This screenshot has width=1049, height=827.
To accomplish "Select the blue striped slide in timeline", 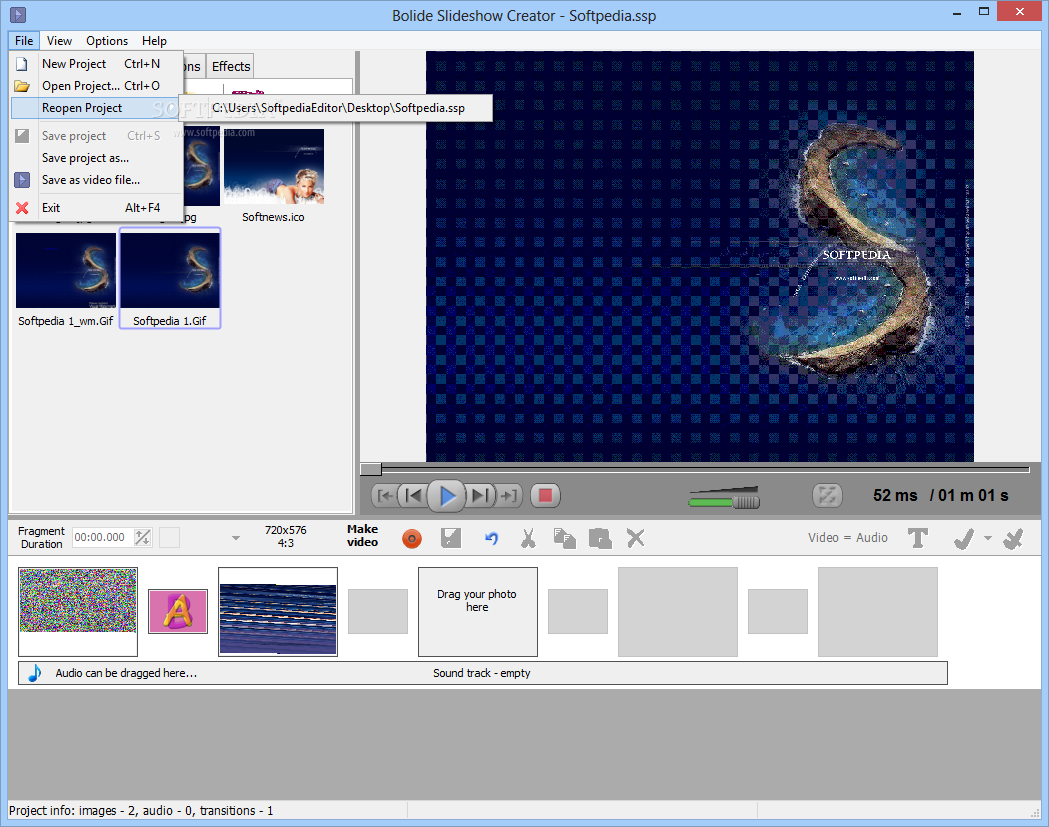I will click(x=278, y=612).
